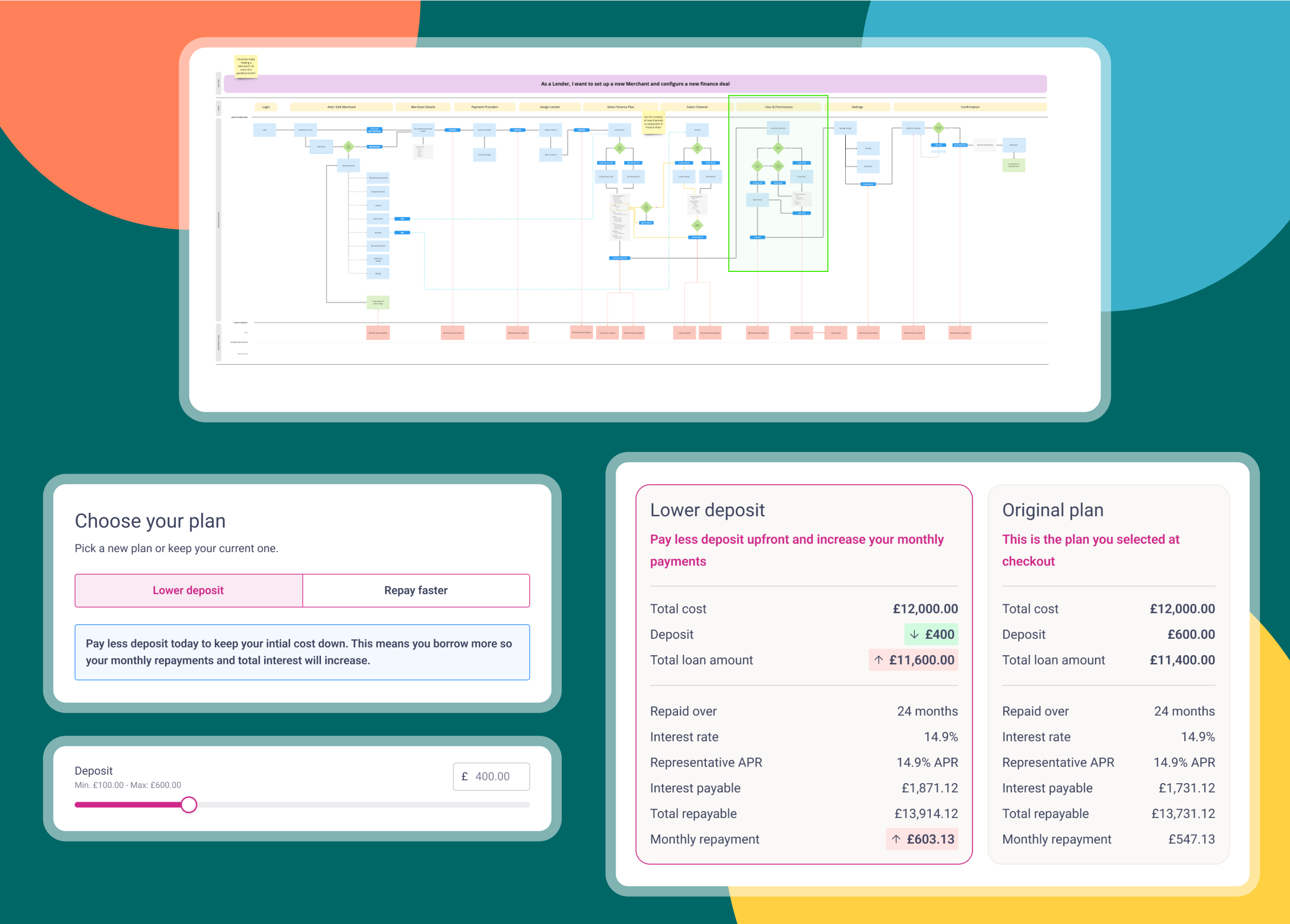
Task: Click the up-arrow icon beside £603.13
Action: pyautogui.click(x=896, y=839)
